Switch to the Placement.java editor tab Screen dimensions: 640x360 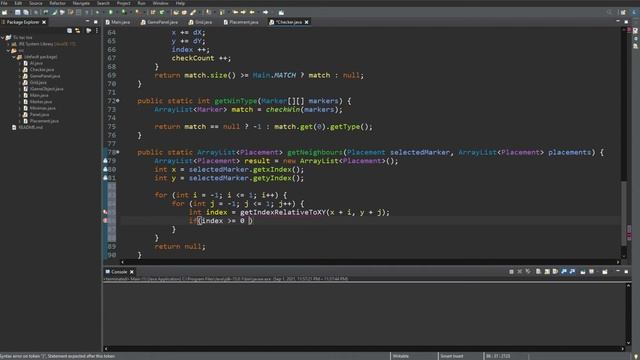(241, 22)
